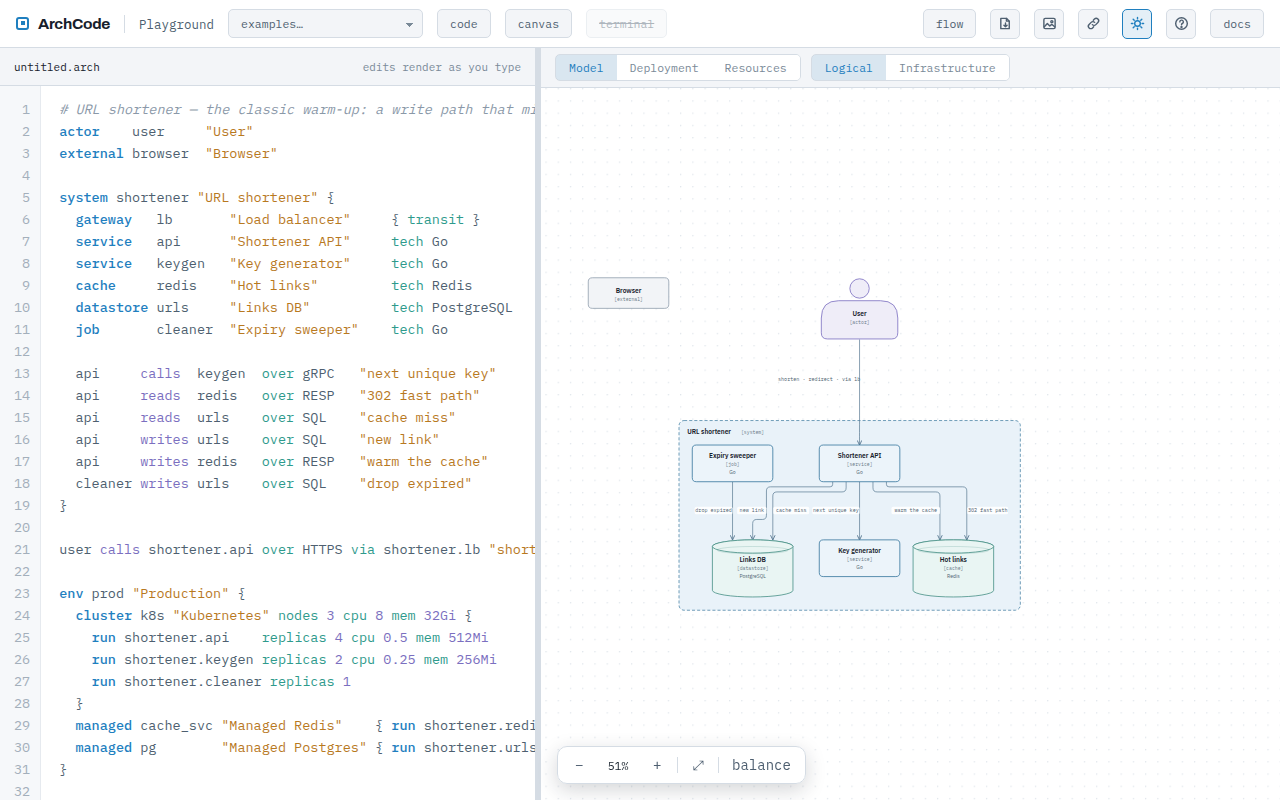Screen dimensions: 1280x800
Task: Export diagram as image
Action: (1049, 24)
